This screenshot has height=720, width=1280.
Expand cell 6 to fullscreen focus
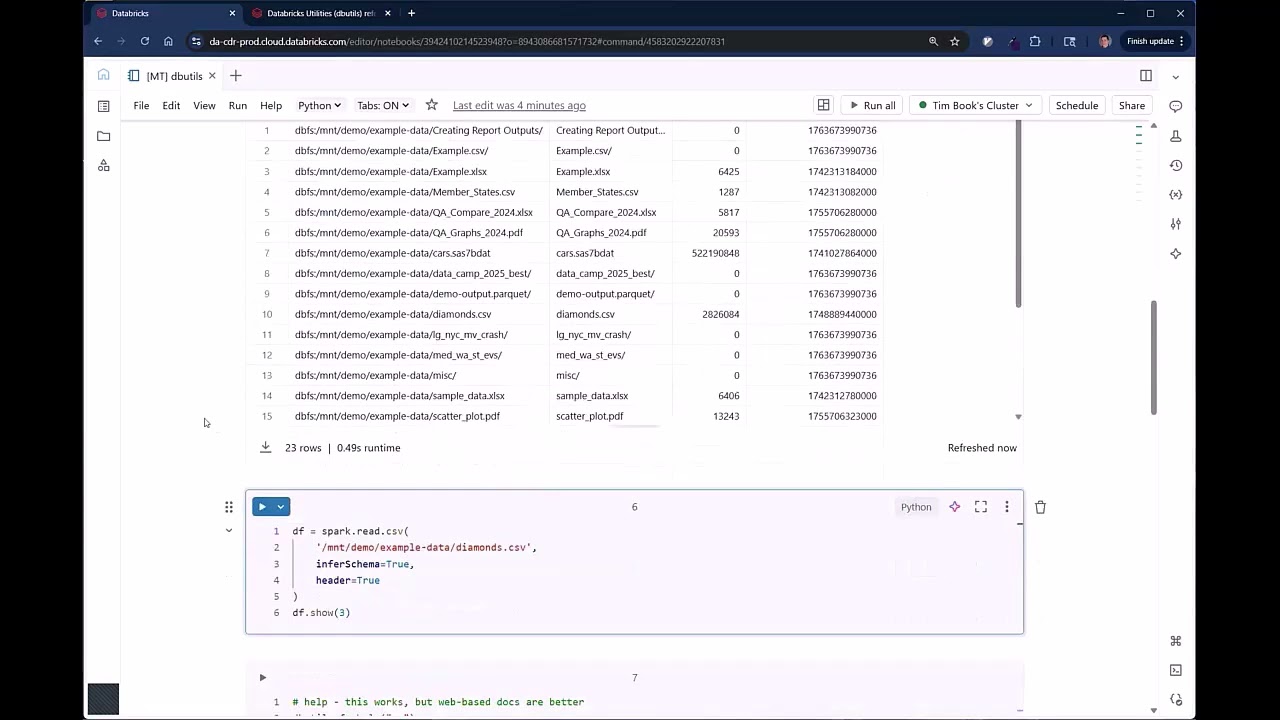pyautogui.click(x=981, y=507)
